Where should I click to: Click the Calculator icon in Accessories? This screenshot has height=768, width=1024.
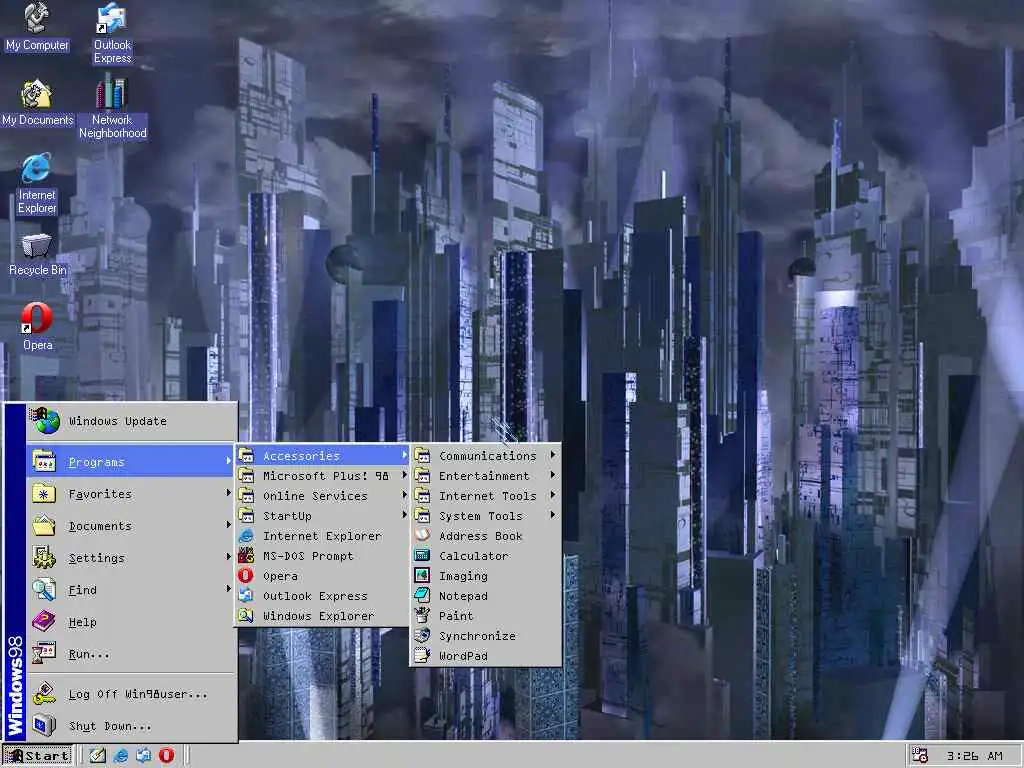pyautogui.click(x=423, y=556)
